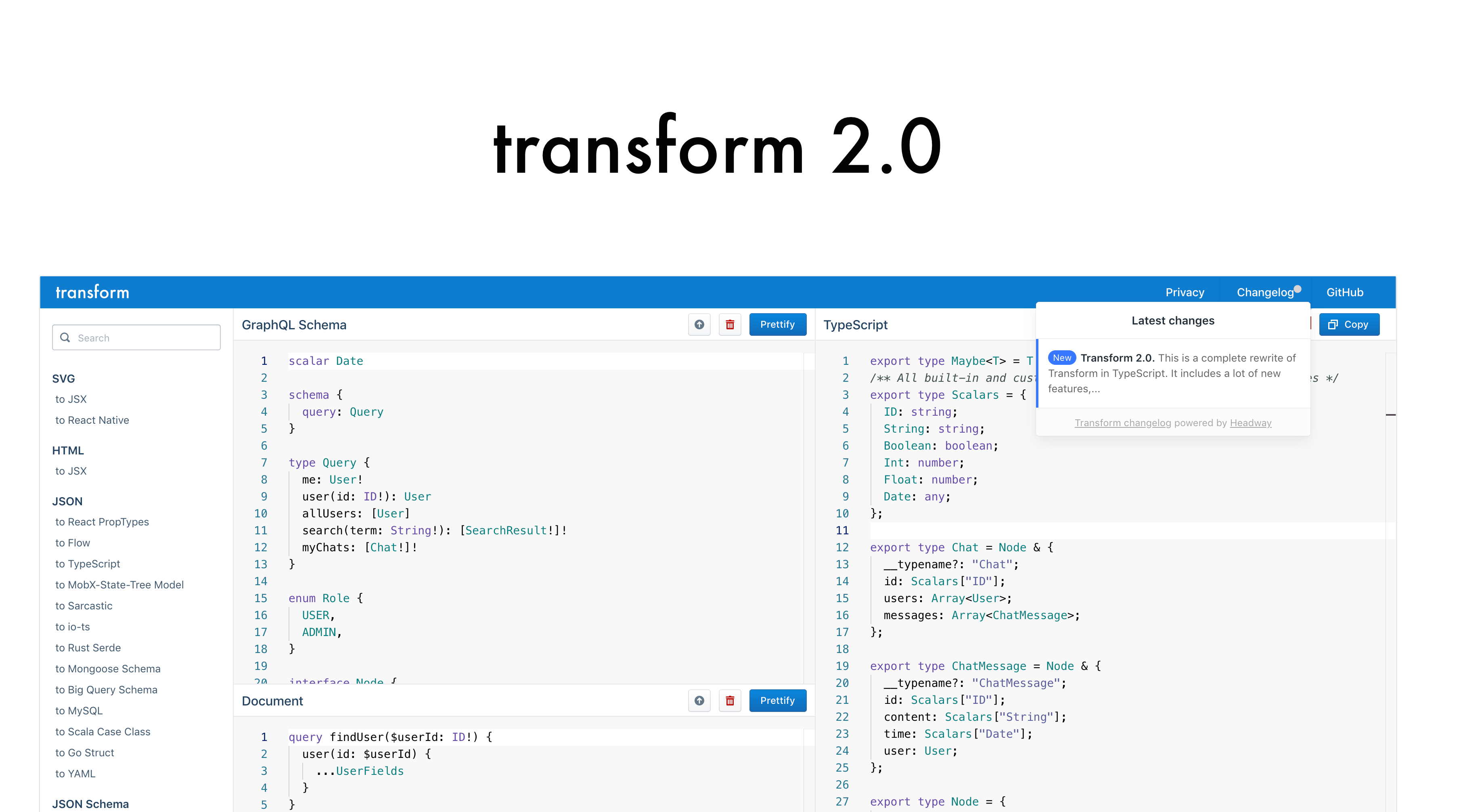Screen dimensions: 1461x812
Task: Click the delete icon in GraphQL Schema panel
Action: click(x=730, y=324)
